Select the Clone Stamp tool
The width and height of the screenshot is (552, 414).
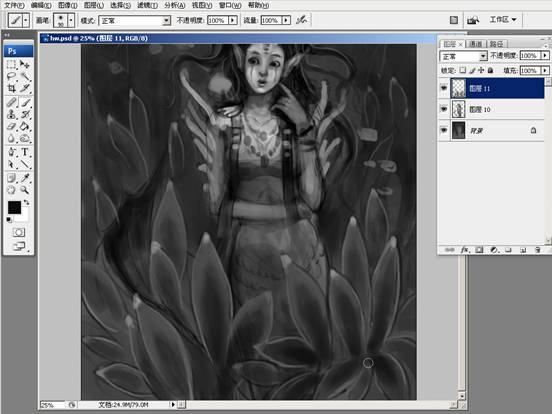[11, 114]
